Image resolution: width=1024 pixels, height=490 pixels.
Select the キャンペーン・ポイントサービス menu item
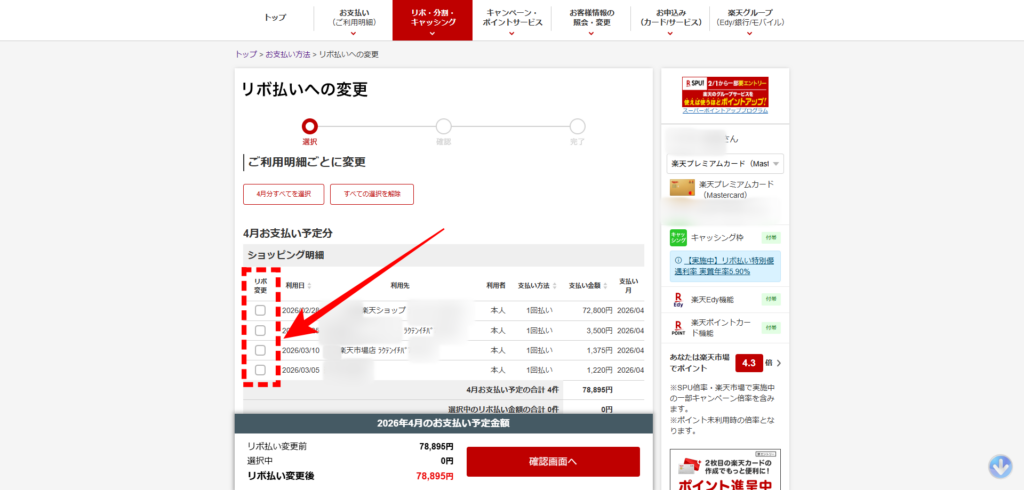click(x=511, y=20)
